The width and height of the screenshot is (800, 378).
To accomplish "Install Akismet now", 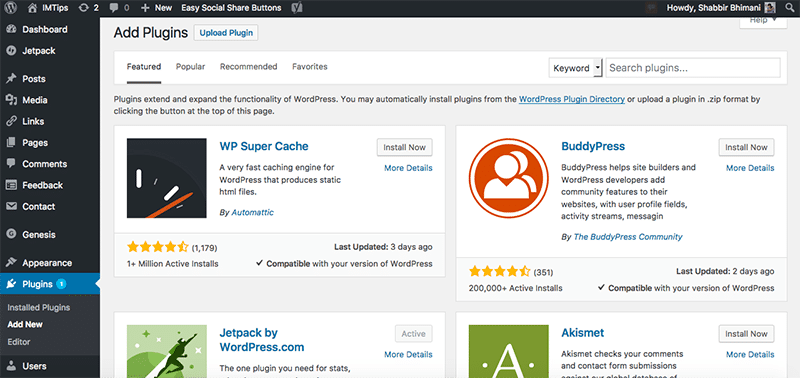I will [x=746, y=334].
